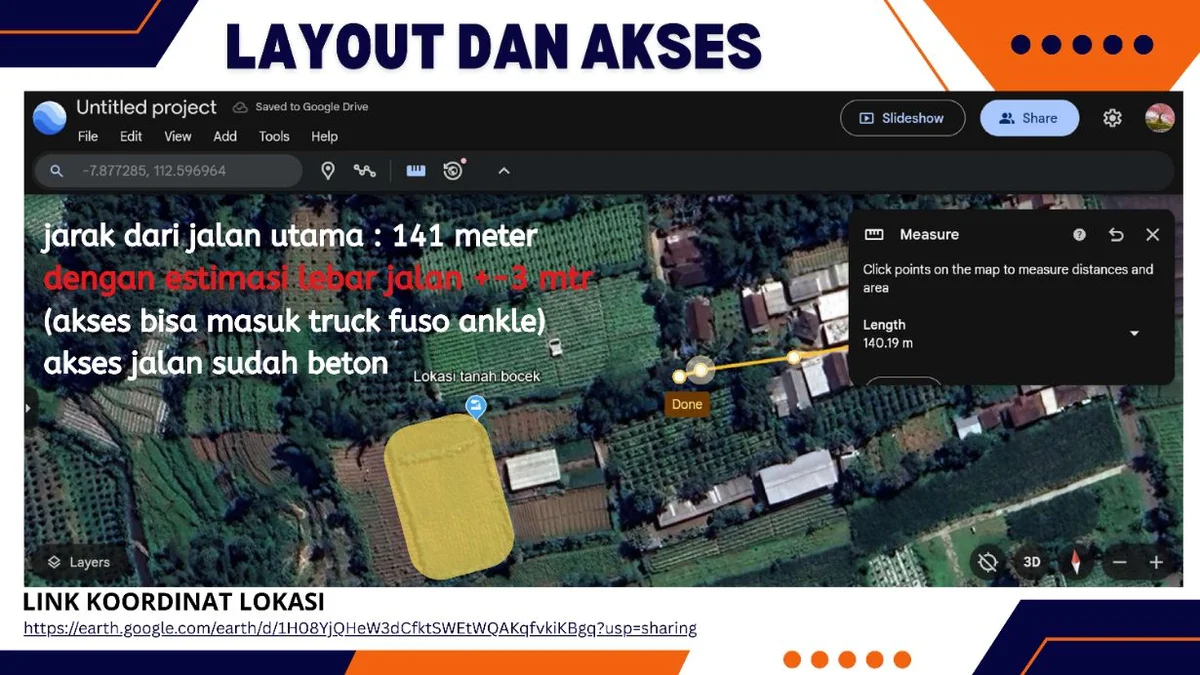Image resolution: width=1200 pixels, height=675 pixels.
Task: Open the length unit dropdown arrow
Action: tap(1134, 333)
